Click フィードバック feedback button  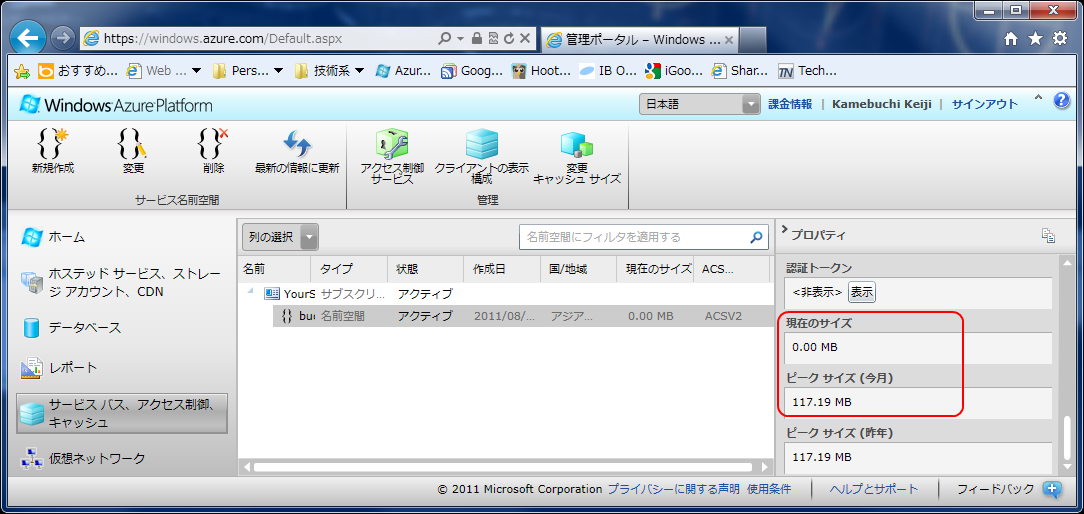click(1009, 490)
